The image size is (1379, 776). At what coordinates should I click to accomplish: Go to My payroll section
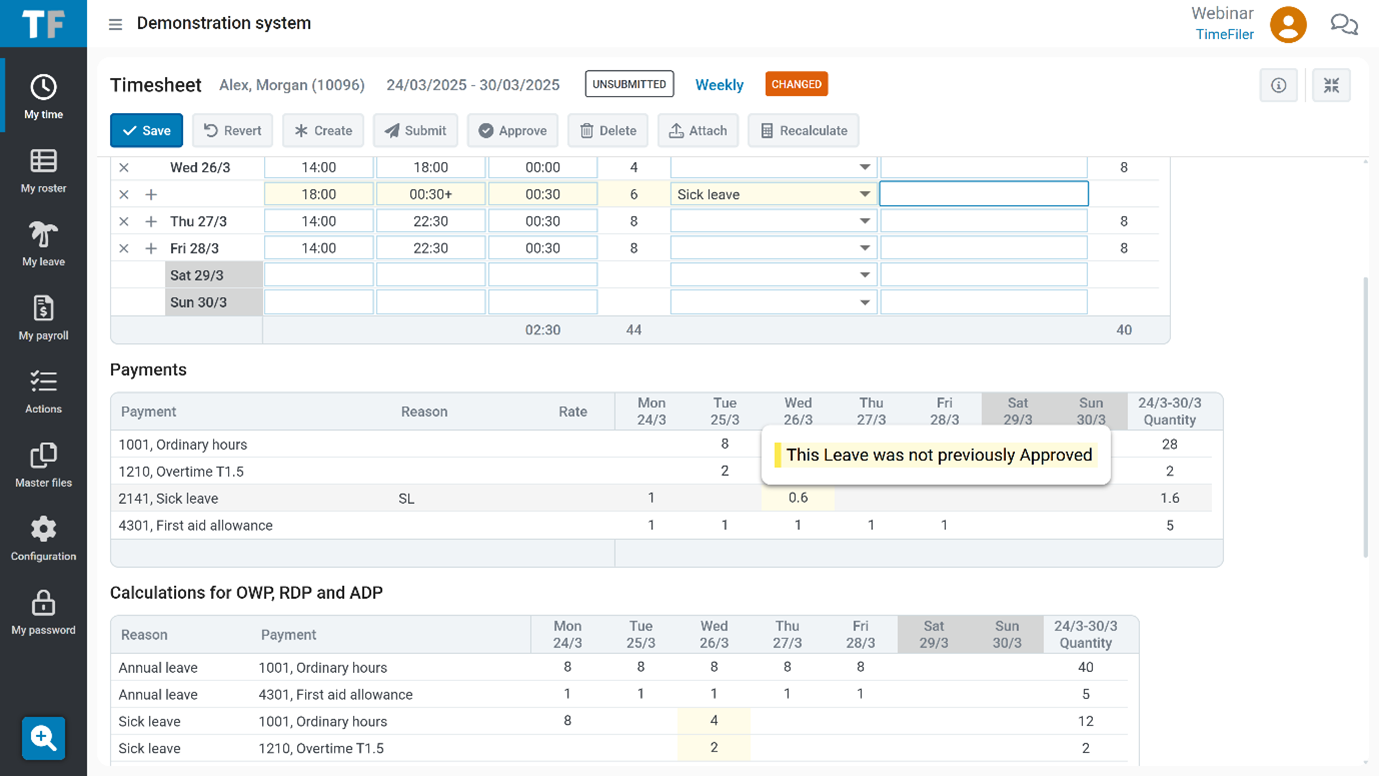pyautogui.click(x=43, y=318)
